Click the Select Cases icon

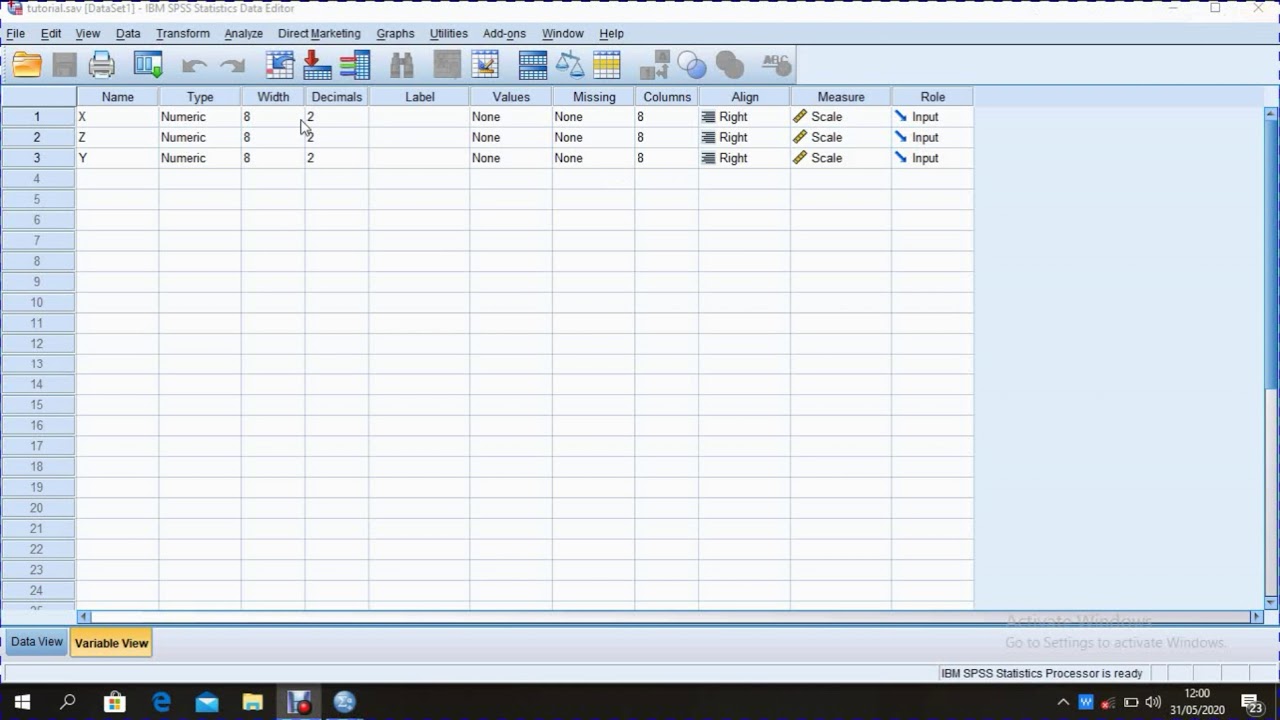607,66
